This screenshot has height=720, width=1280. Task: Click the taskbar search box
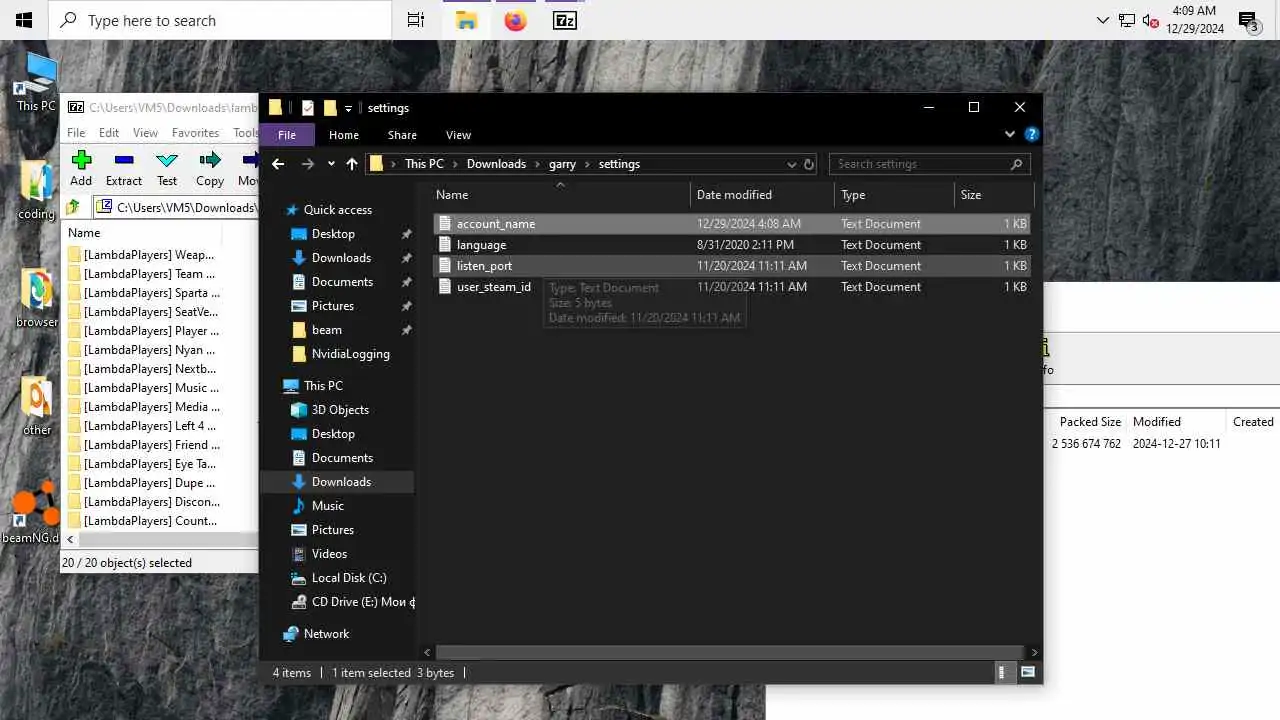[x=220, y=20]
